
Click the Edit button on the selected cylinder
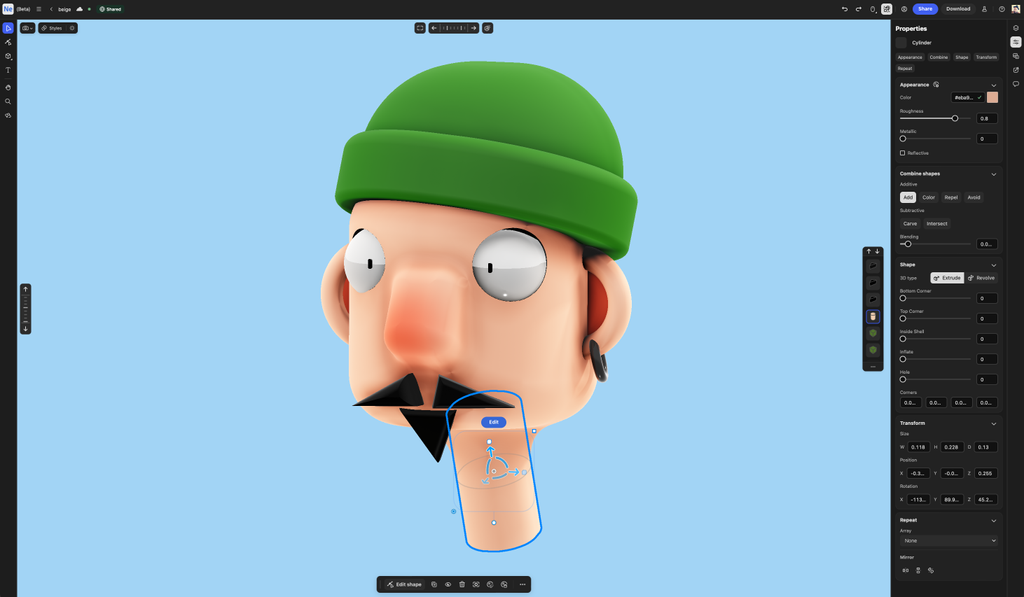(x=495, y=422)
